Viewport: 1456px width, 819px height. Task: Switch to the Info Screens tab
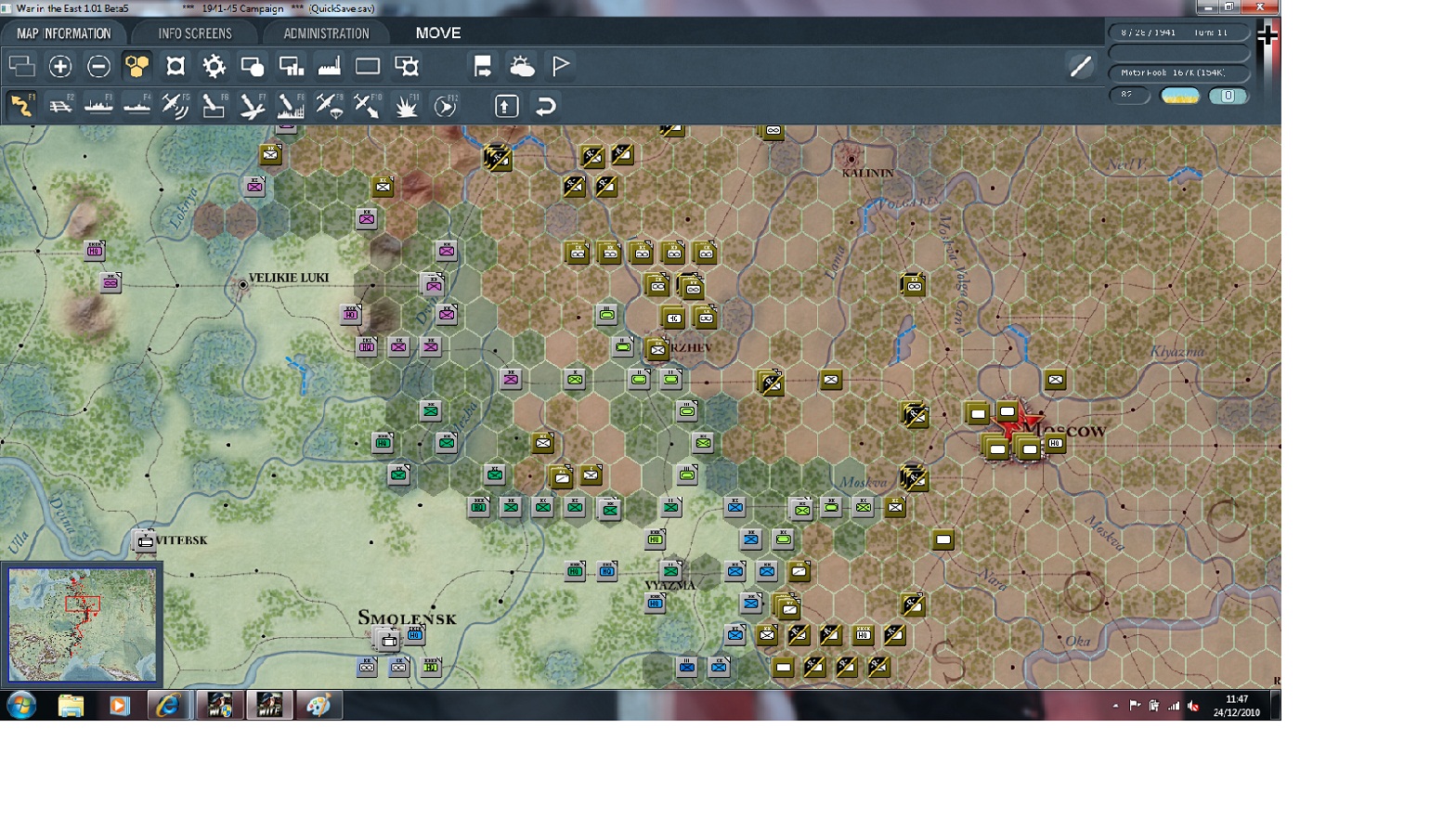click(x=195, y=33)
